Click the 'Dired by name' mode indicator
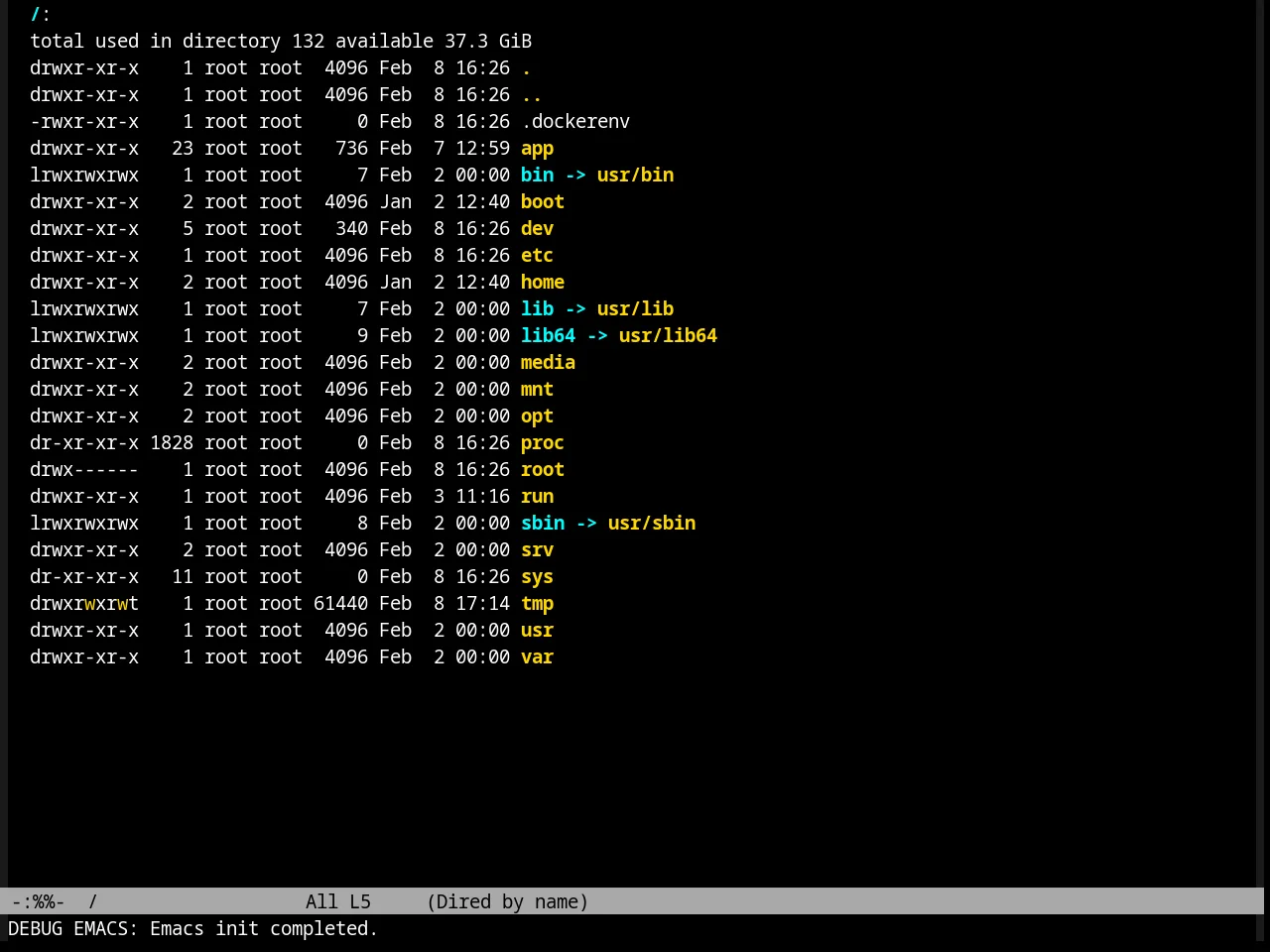Screen dimensions: 1270x952 coord(507,902)
